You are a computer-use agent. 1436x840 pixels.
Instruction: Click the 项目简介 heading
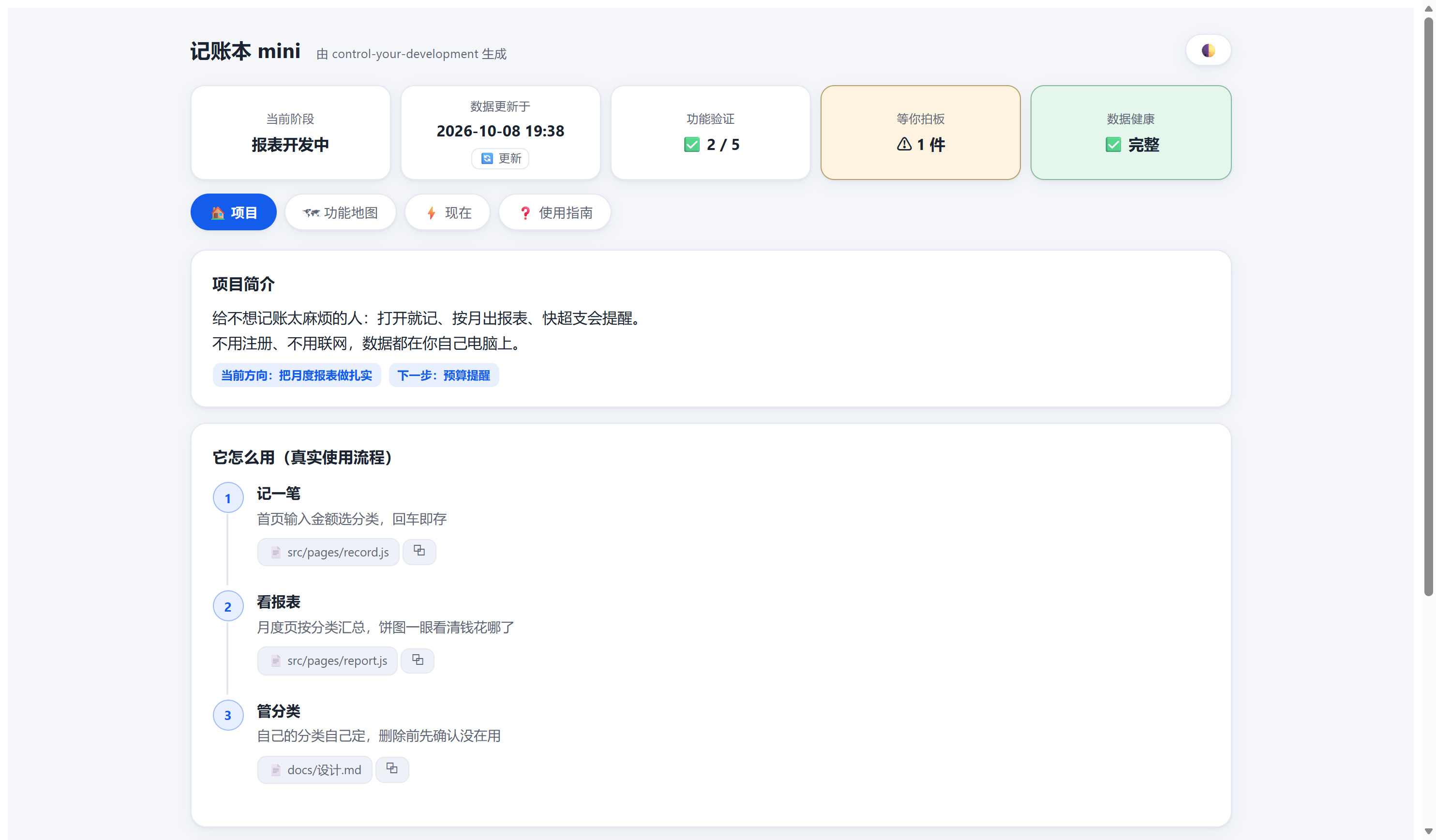tap(243, 284)
